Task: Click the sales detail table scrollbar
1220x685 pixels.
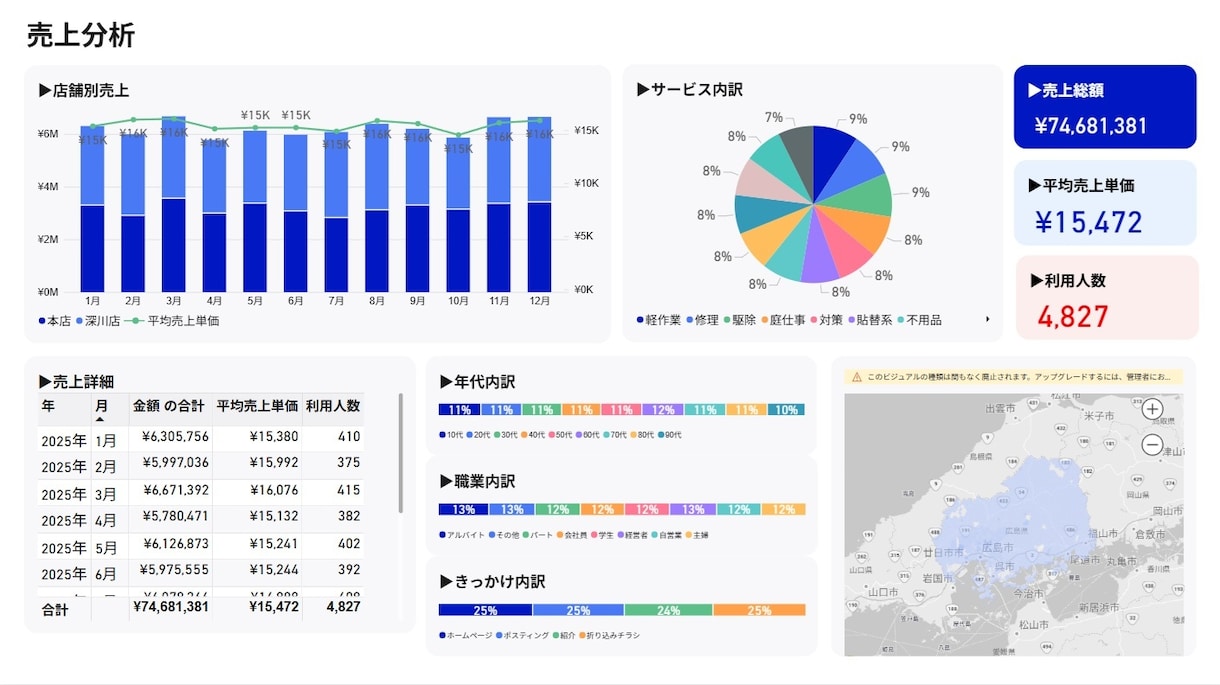Action: [401, 452]
